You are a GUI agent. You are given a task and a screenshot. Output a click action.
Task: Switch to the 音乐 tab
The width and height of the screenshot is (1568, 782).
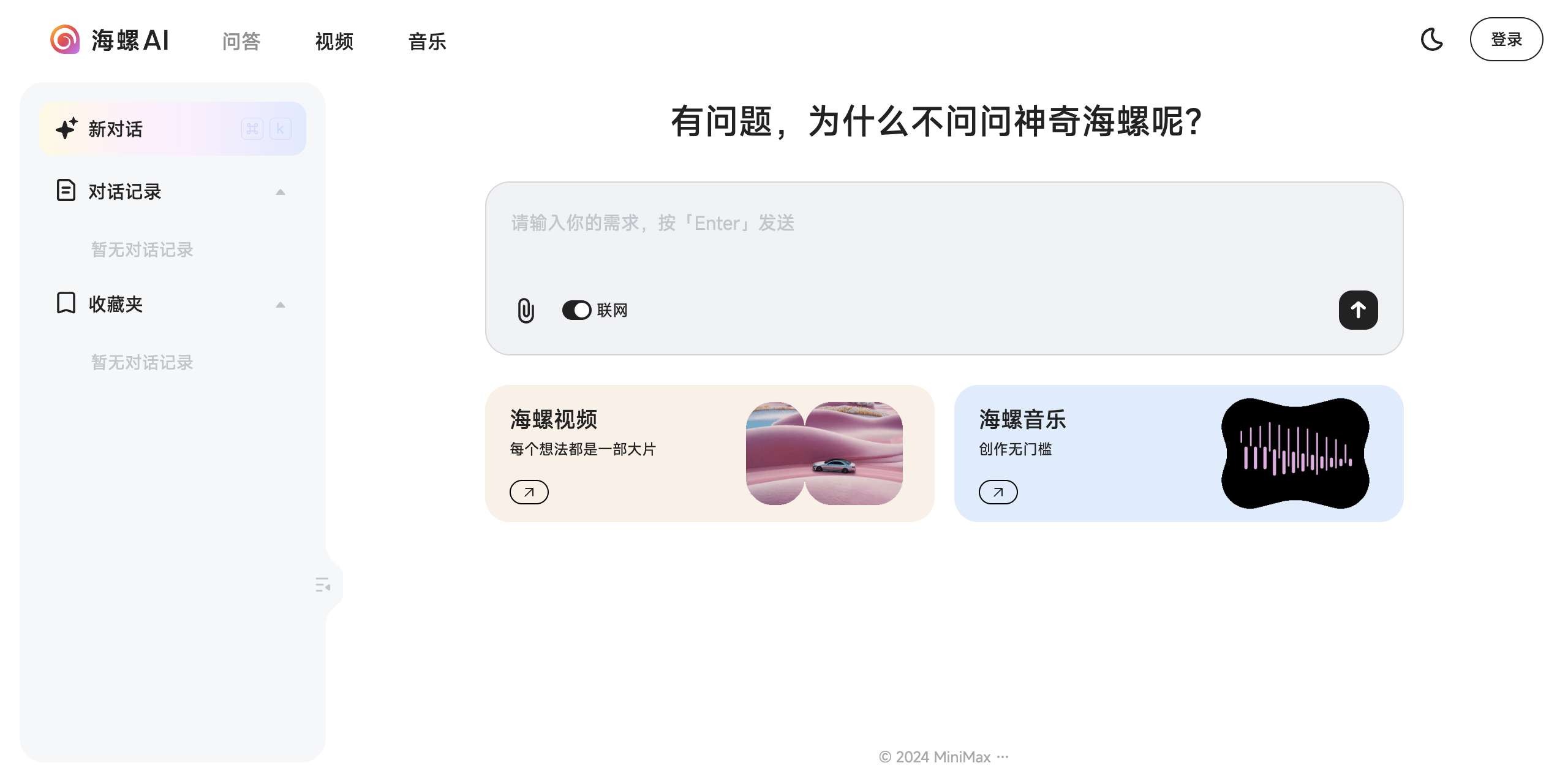[x=428, y=41]
